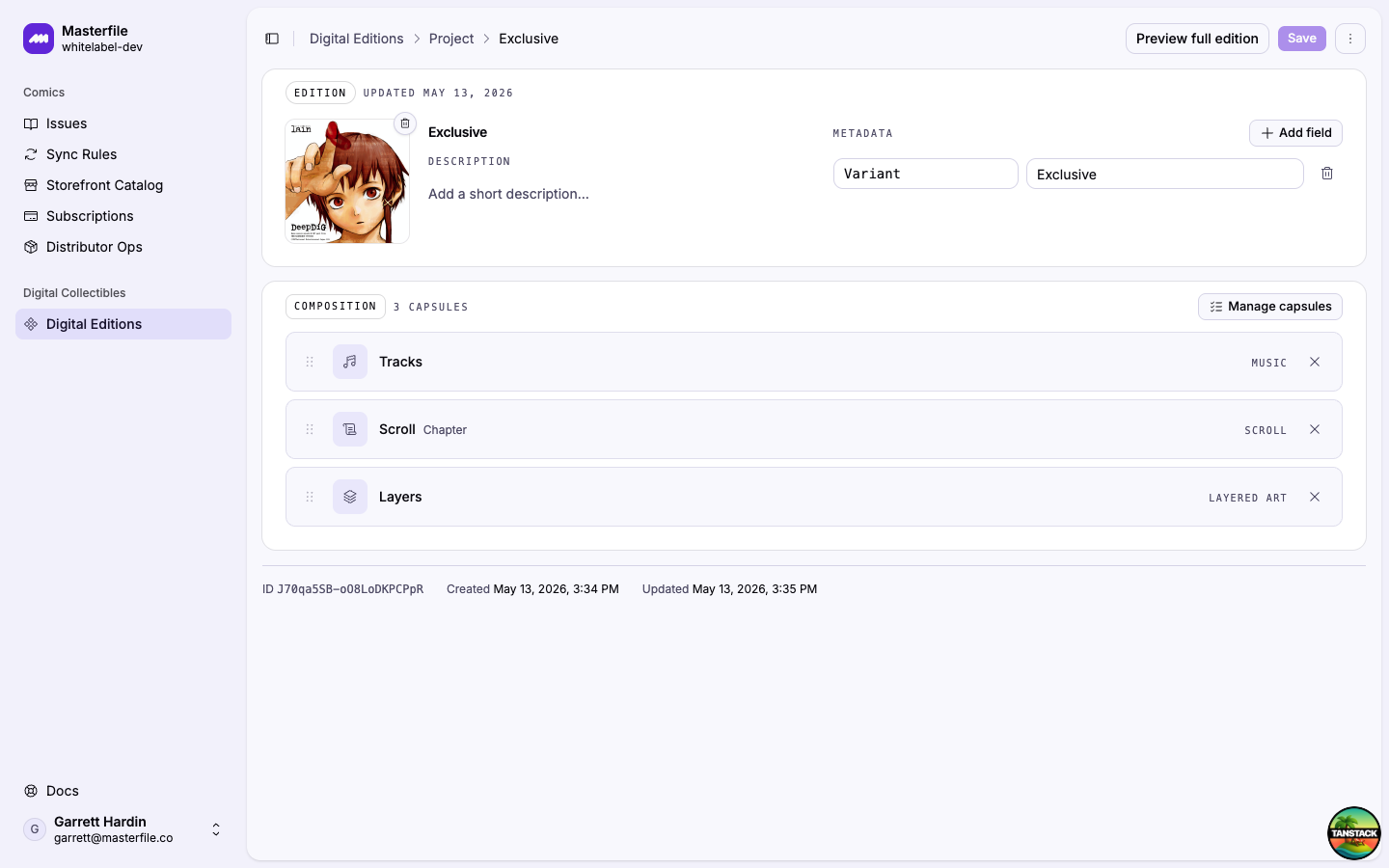Click the G user avatar

tap(35, 829)
